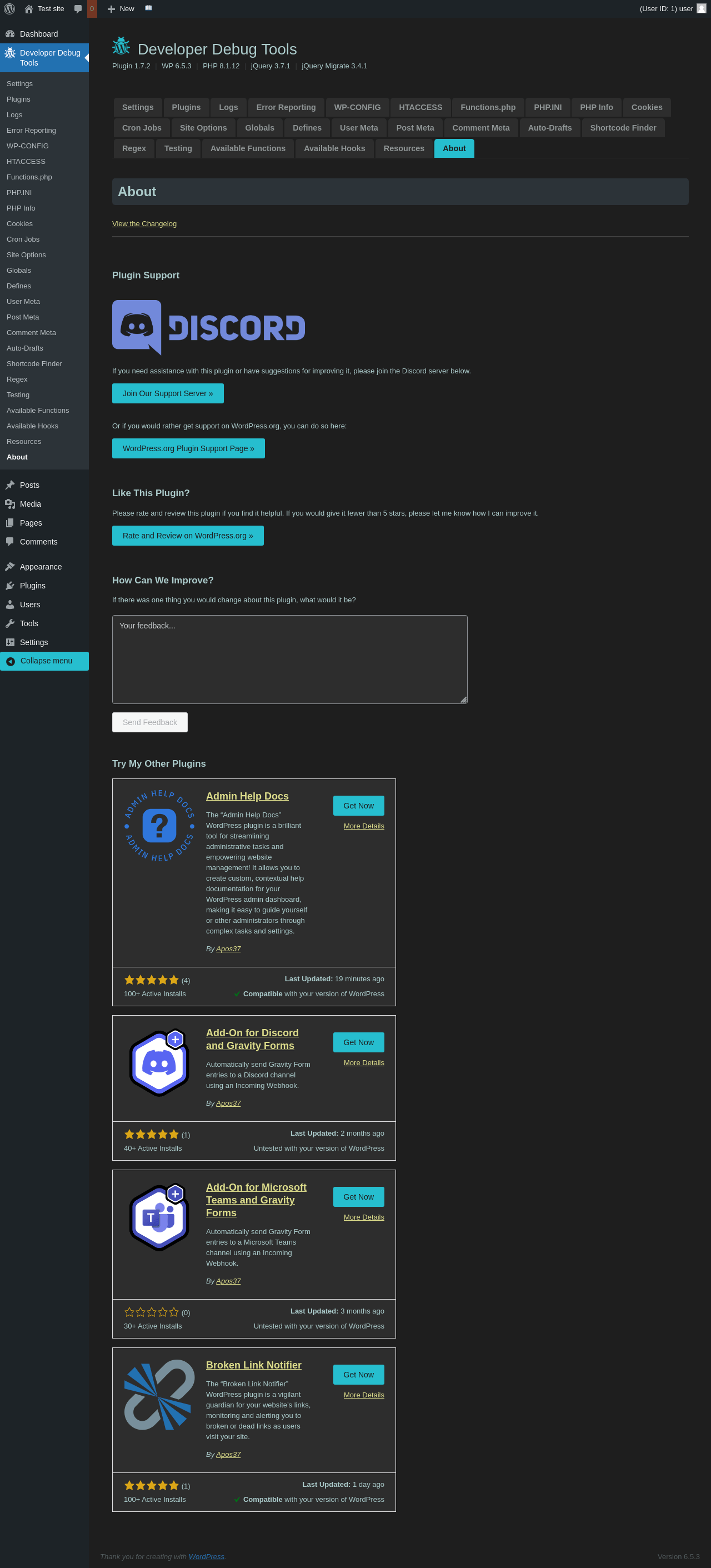Select the Cron Jobs tab
Image resolution: width=711 pixels, height=1568 pixels.
pos(142,128)
